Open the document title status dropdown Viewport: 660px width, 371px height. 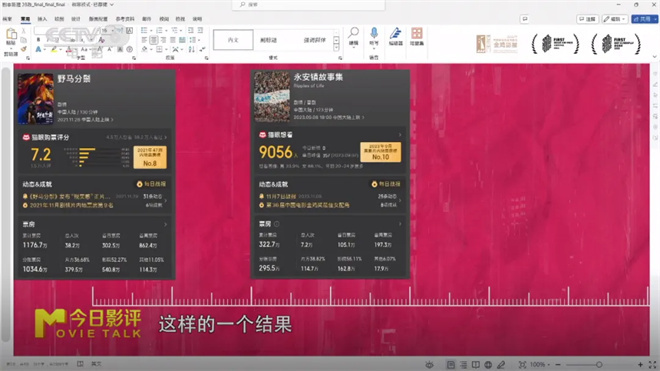112,4
